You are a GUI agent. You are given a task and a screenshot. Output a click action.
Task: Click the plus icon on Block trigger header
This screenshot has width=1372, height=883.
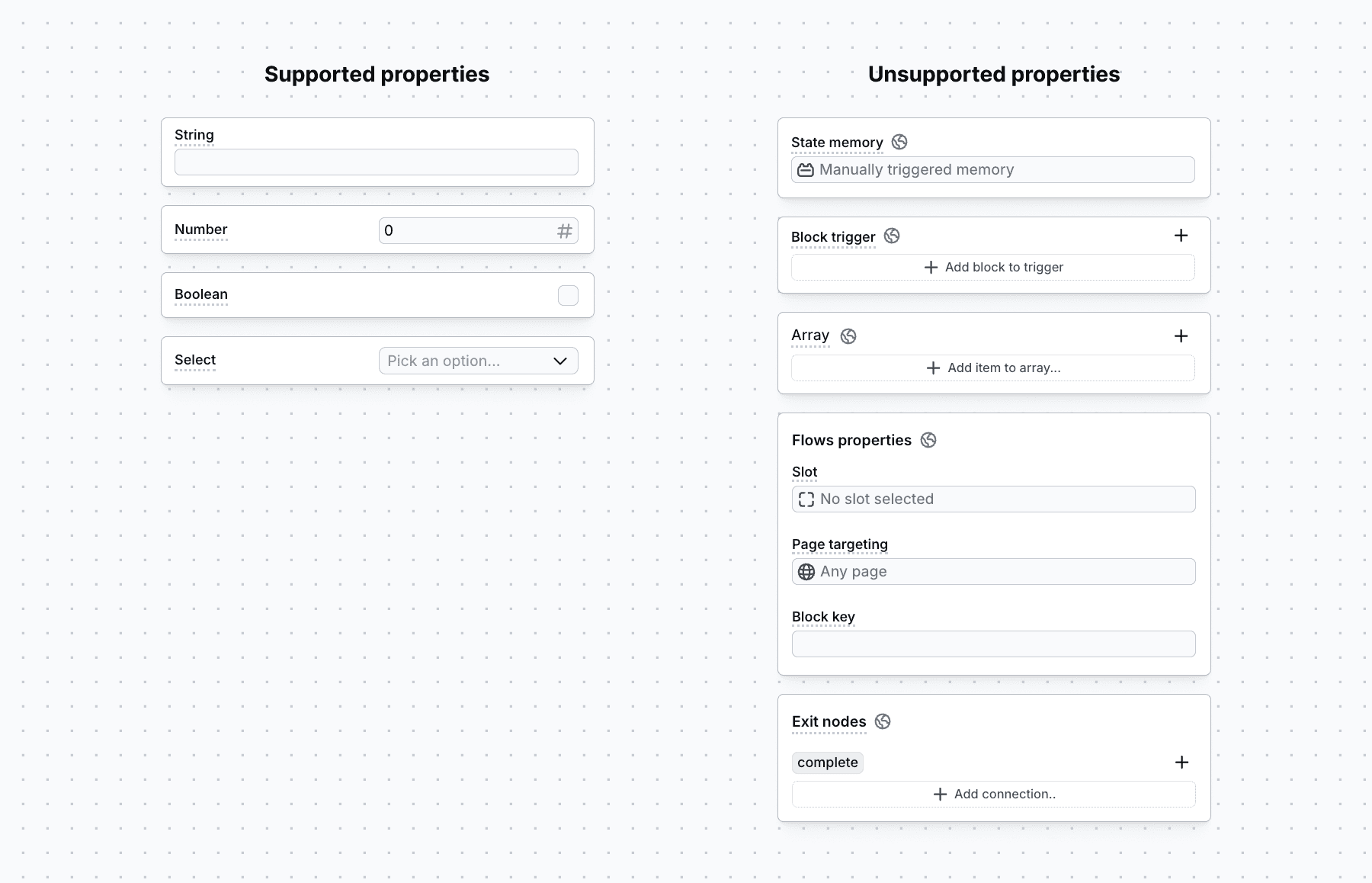coord(1181,236)
